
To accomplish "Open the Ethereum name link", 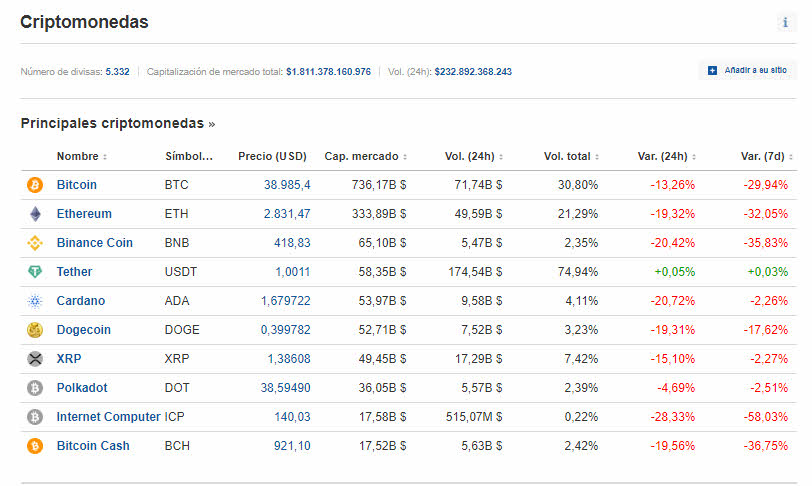I will coord(84,214).
